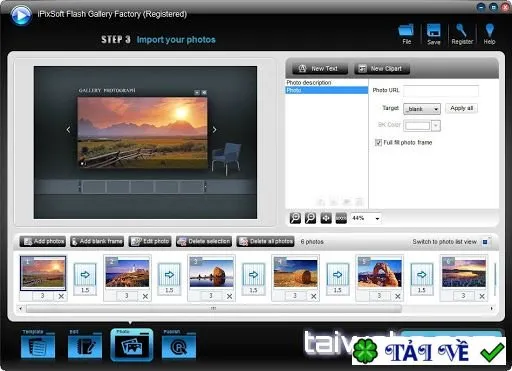Image resolution: width=512 pixels, height=371 pixels.
Task: Click duration field under photo 4
Action: [x=295, y=296]
